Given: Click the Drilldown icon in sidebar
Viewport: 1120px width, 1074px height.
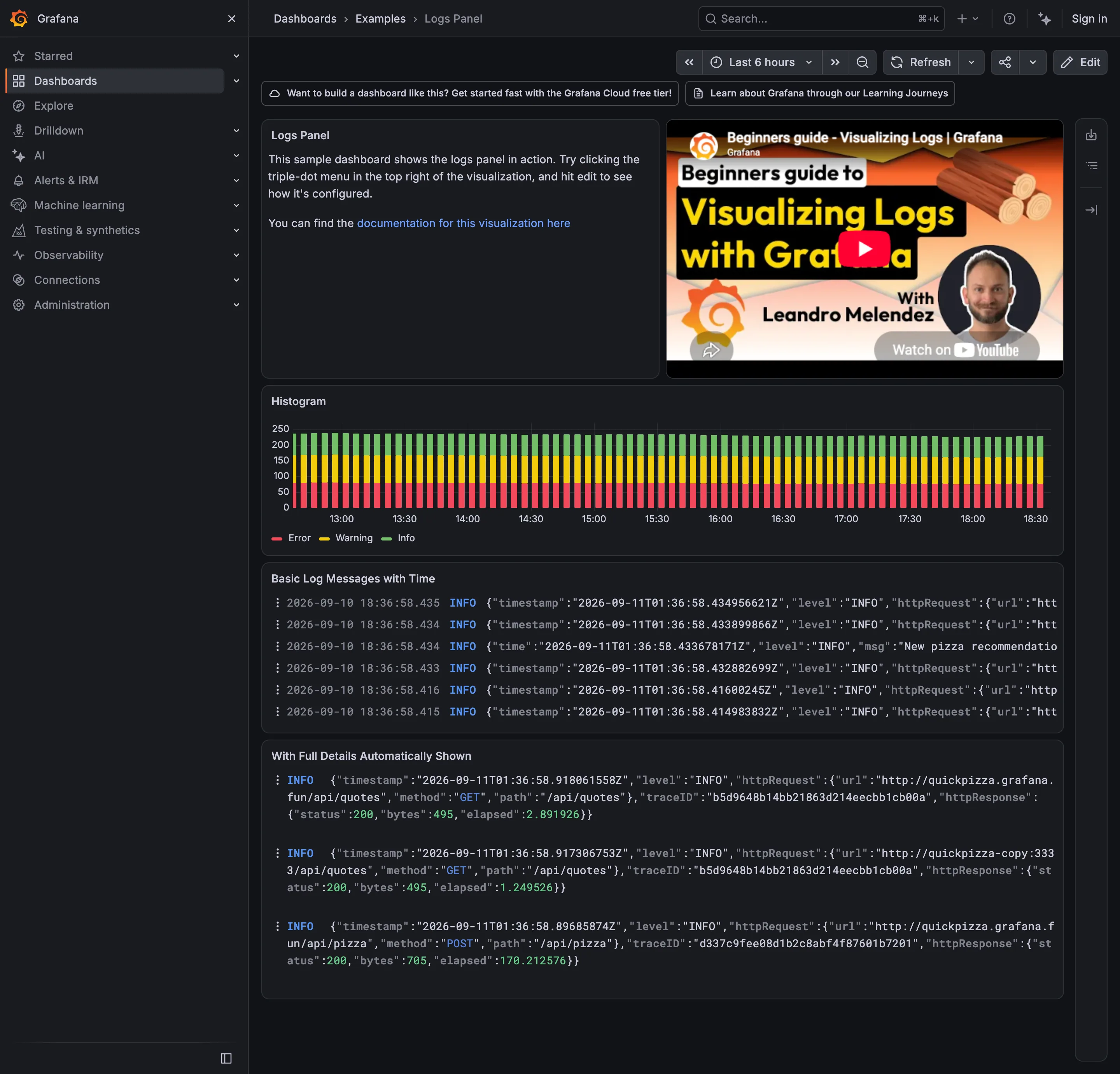Looking at the screenshot, I should pos(19,131).
